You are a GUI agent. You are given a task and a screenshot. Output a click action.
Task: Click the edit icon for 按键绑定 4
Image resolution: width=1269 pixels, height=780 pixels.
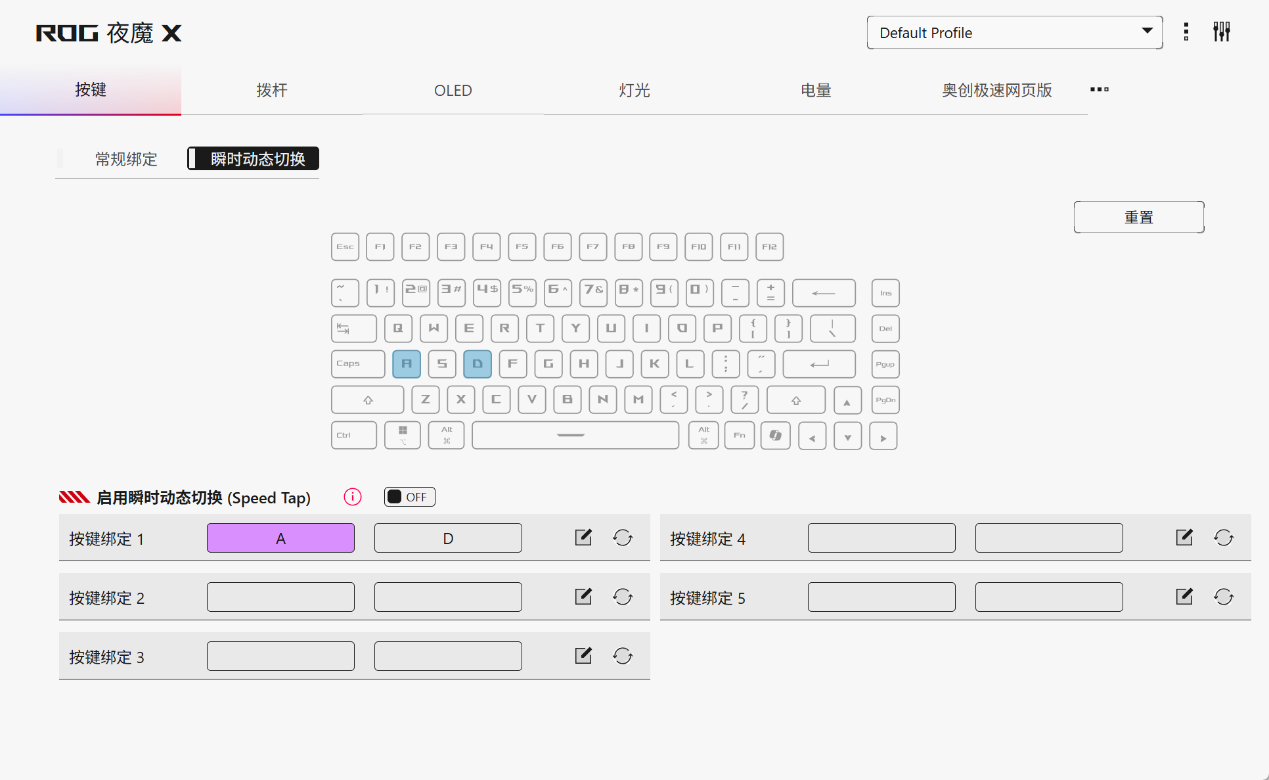[x=1184, y=538]
